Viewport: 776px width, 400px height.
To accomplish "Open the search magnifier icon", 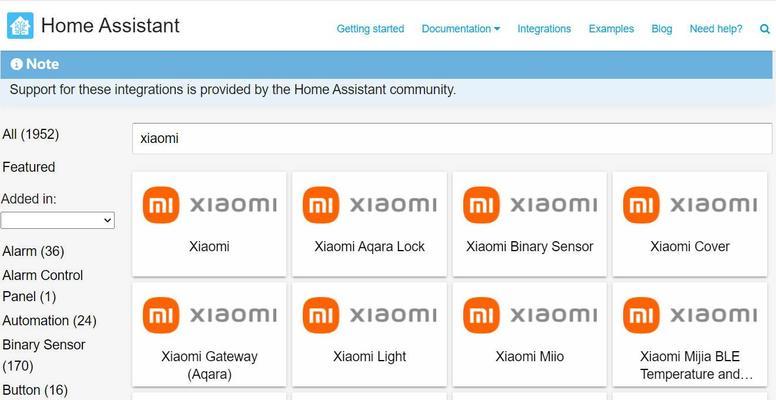I will [765, 29].
